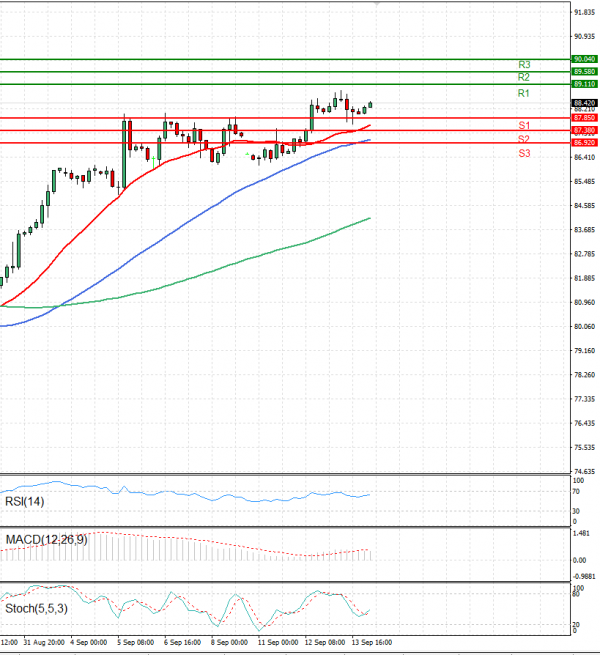Click the 85.485 price axis value
The height and width of the screenshot is (655, 600).
click(585, 182)
